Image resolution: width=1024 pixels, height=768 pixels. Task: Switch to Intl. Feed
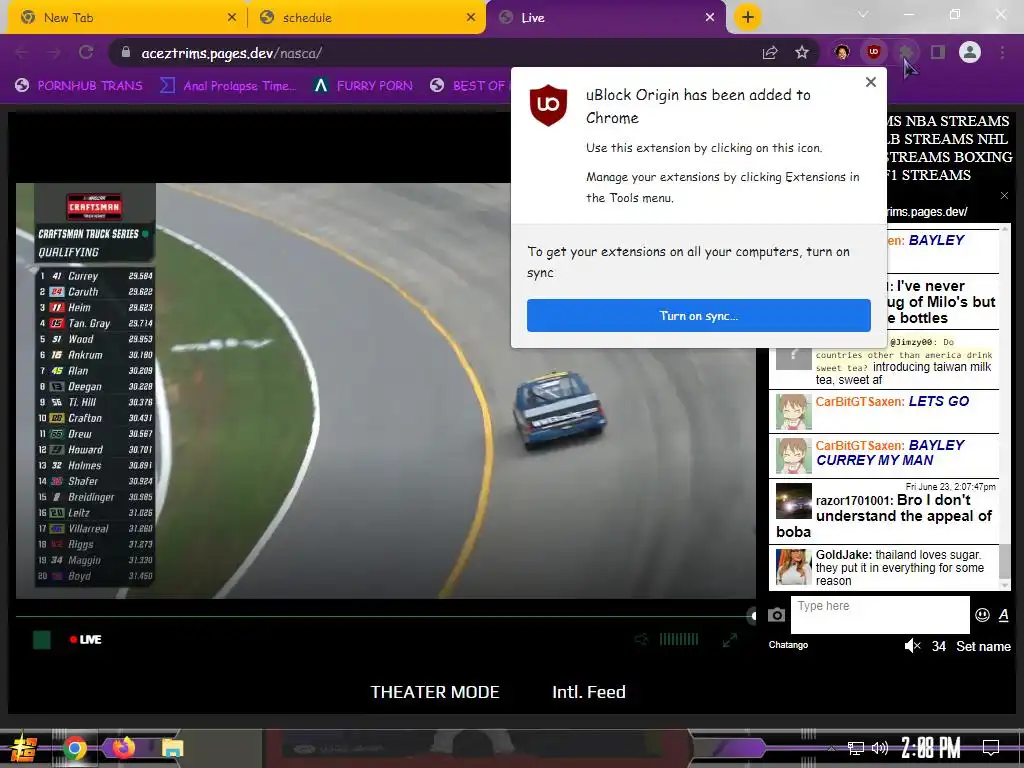click(x=588, y=692)
